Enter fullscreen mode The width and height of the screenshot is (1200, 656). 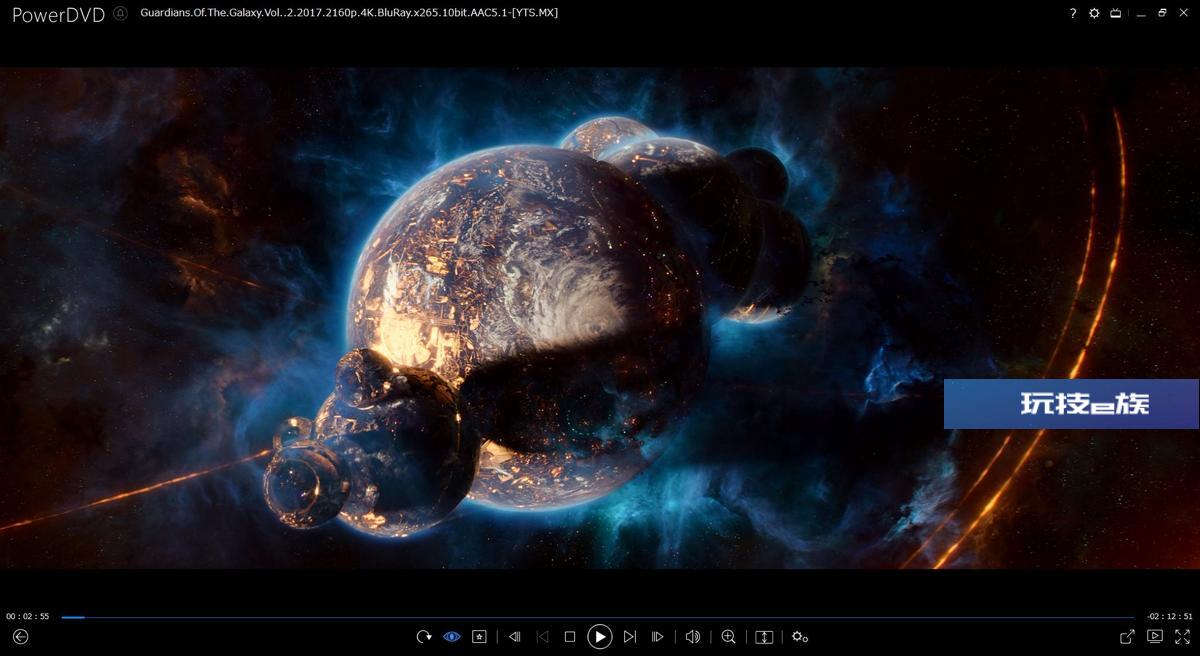click(x=1182, y=637)
